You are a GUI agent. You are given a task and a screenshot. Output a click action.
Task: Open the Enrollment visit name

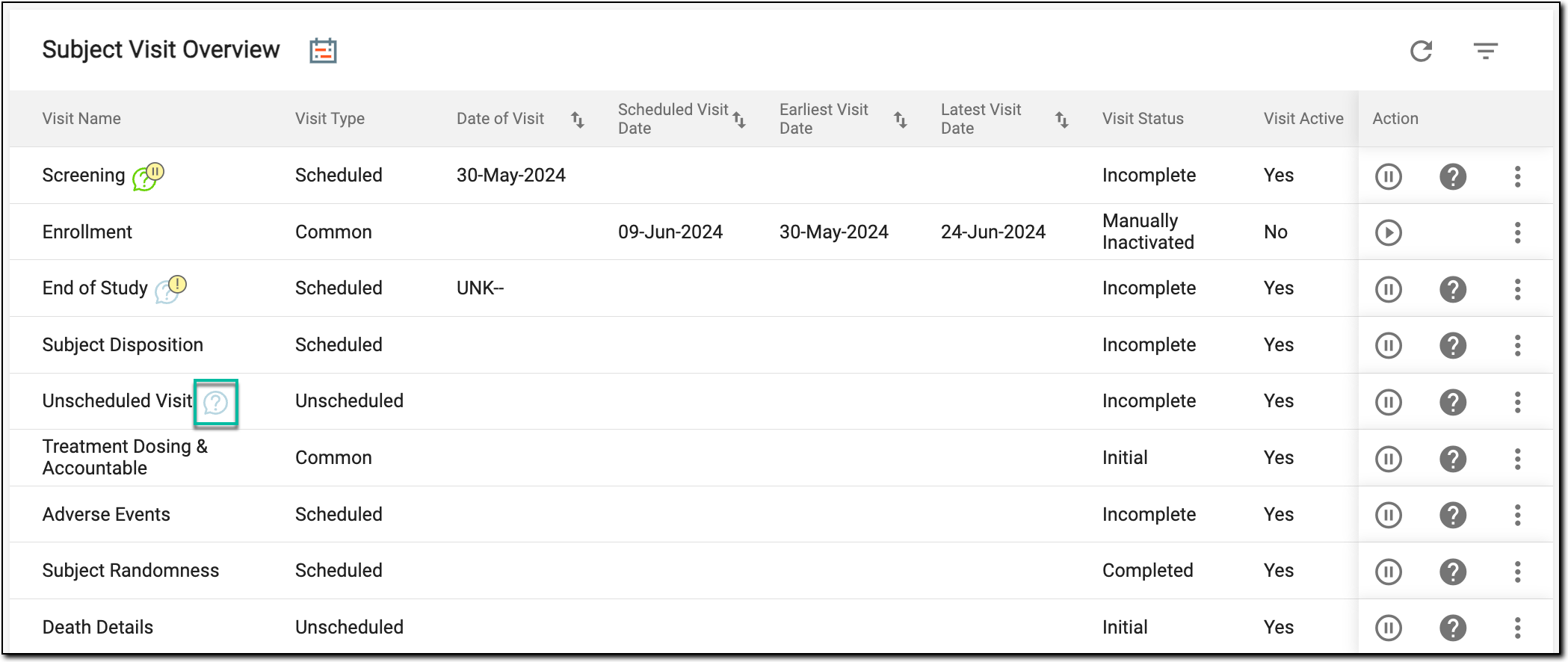[x=87, y=232]
